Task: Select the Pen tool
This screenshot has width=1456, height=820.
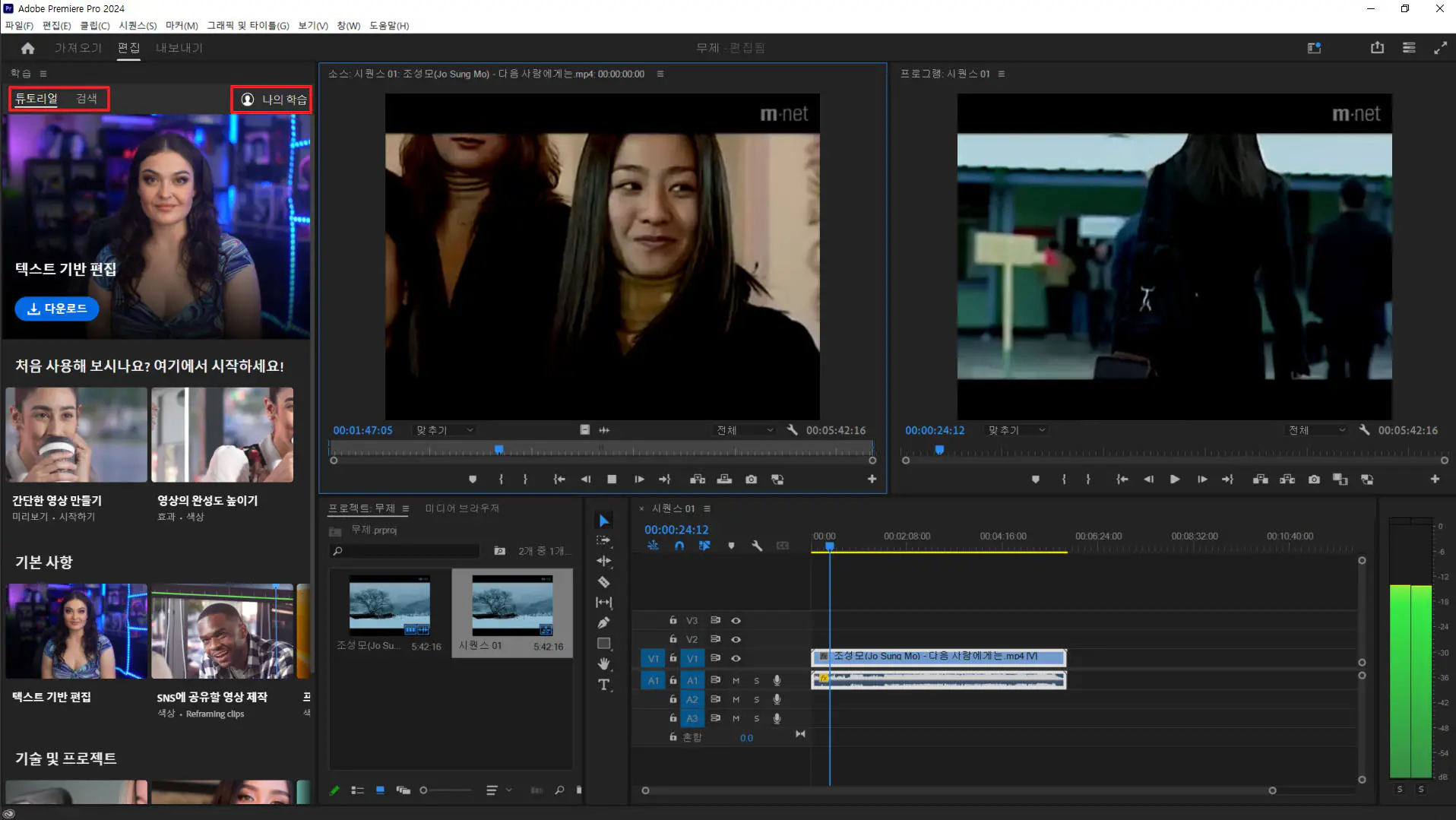Action: pos(604,623)
